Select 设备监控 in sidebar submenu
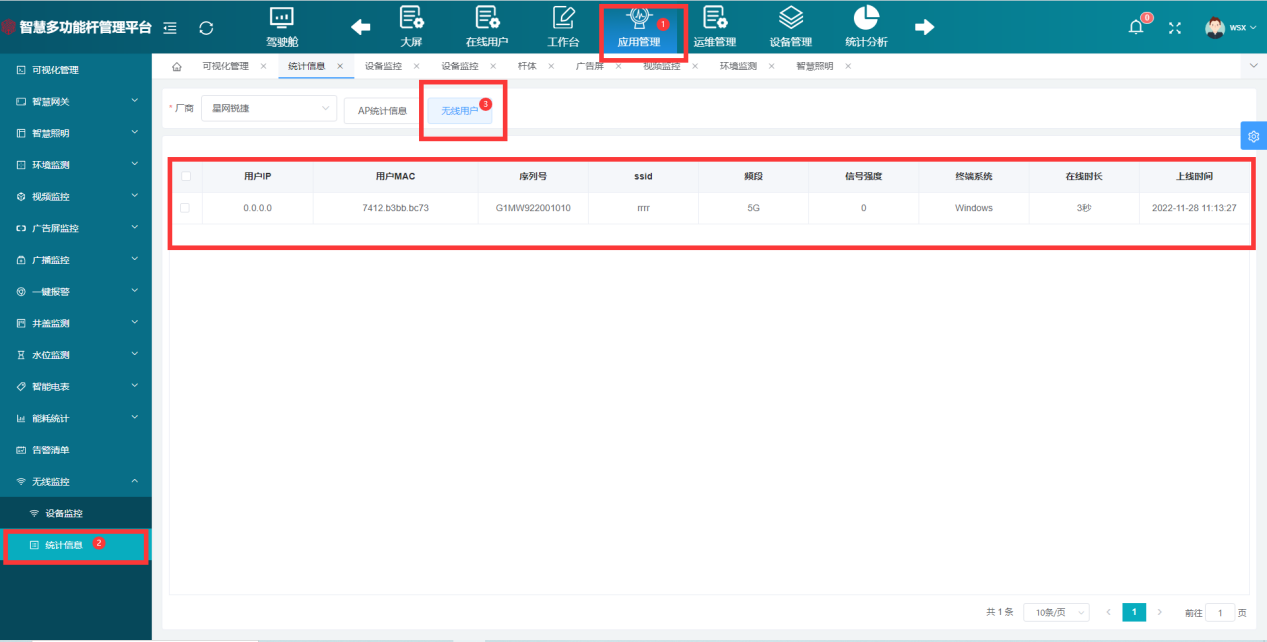 click(64, 514)
